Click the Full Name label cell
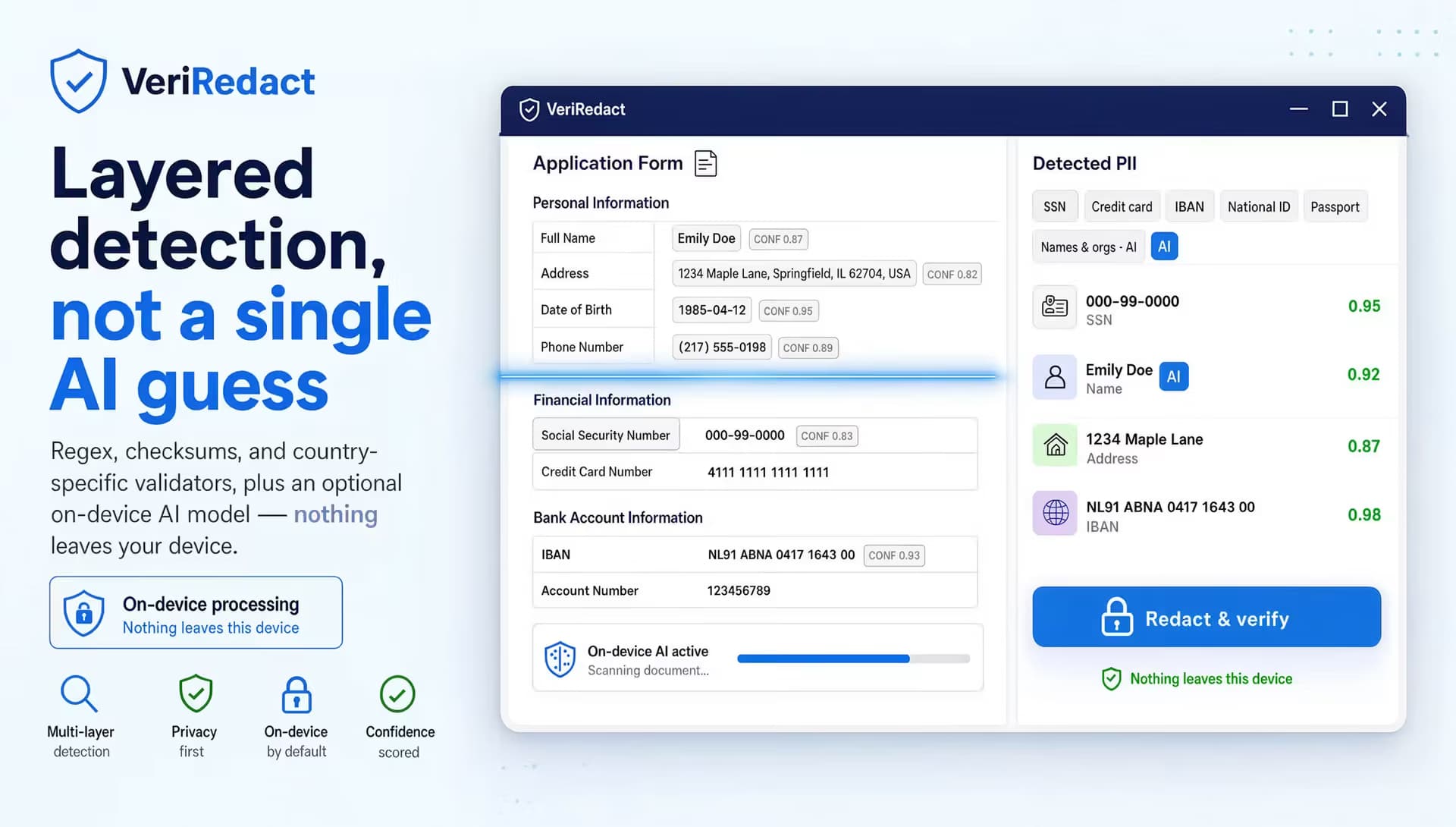 tap(593, 237)
